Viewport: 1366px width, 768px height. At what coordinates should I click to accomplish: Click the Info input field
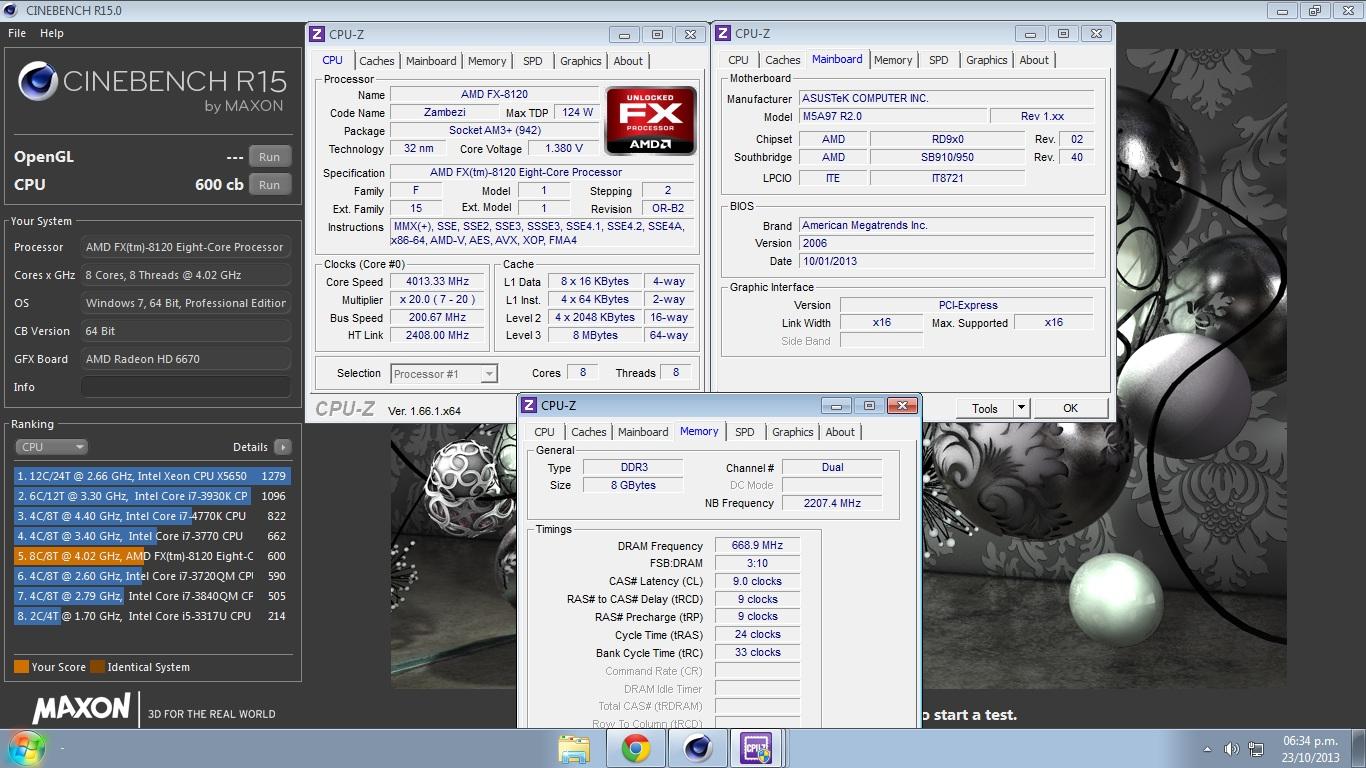(x=186, y=387)
